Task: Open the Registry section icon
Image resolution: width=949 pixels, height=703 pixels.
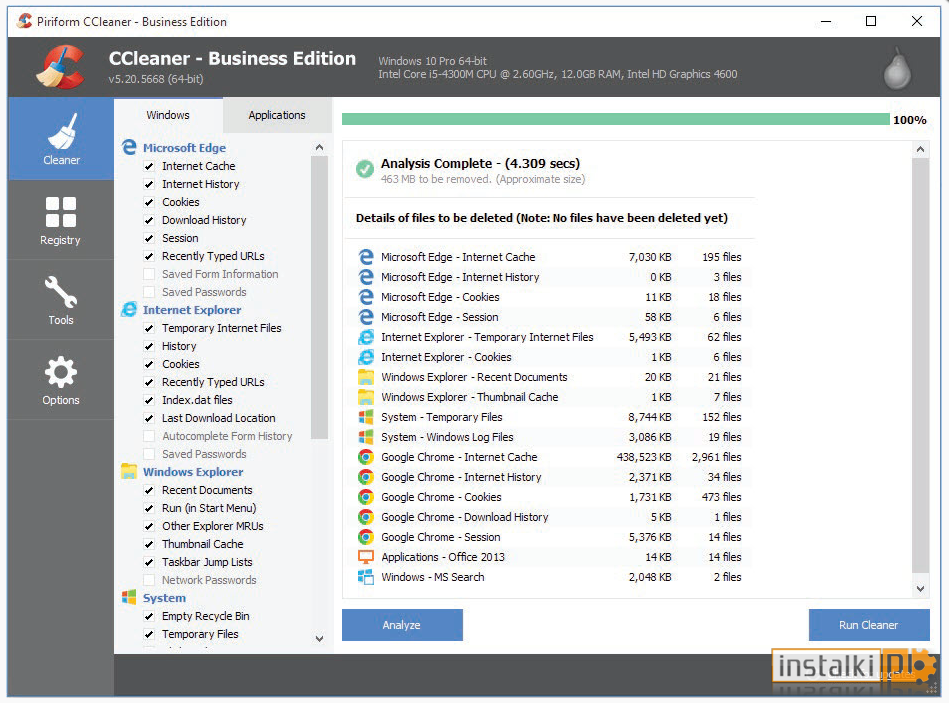Action: coord(61,212)
